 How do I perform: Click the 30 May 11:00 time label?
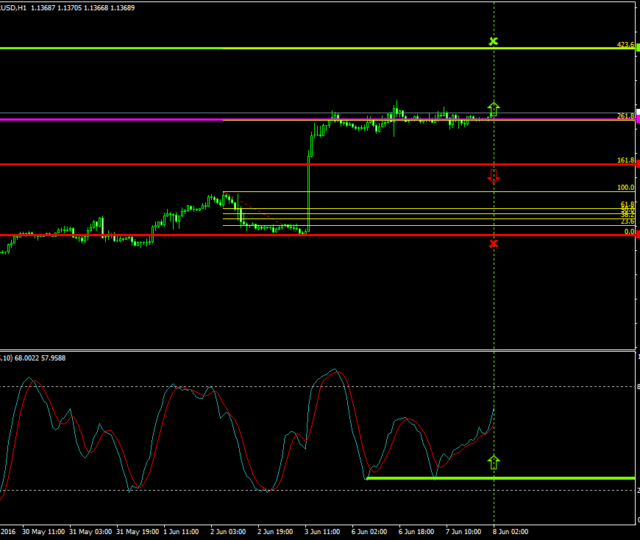point(42,533)
